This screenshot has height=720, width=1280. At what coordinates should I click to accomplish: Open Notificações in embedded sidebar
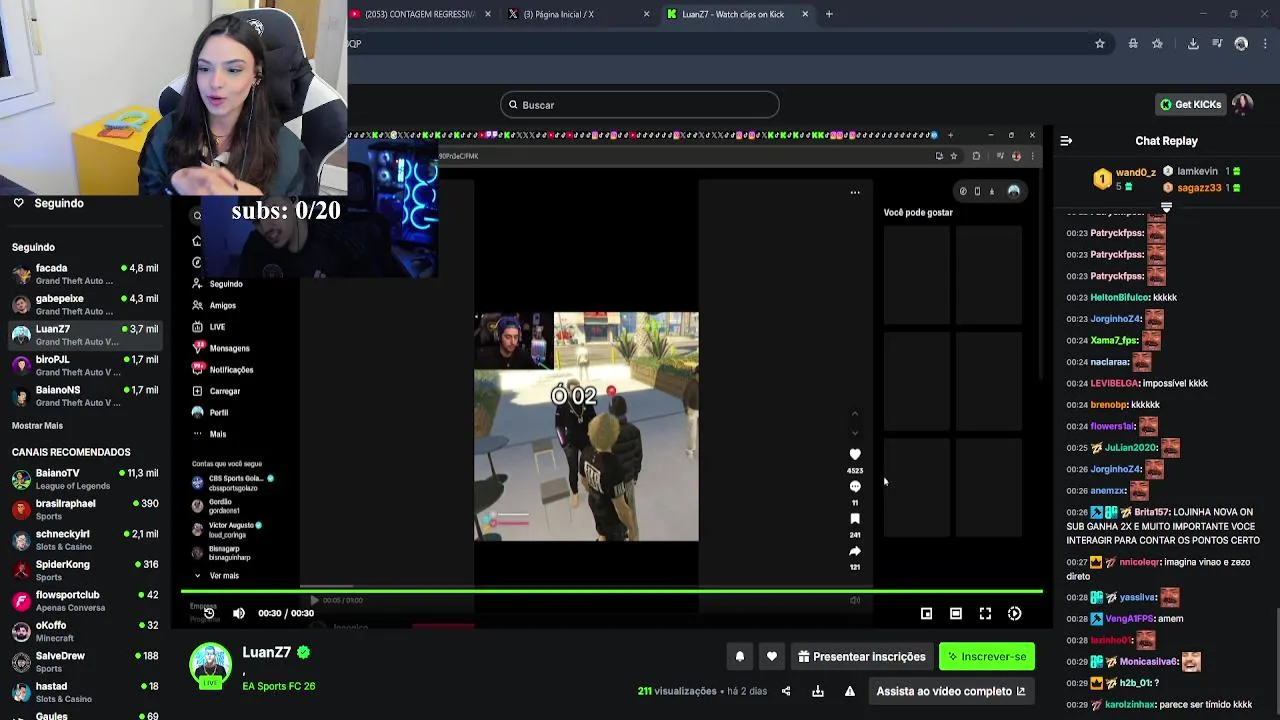[x=223, y=370]
